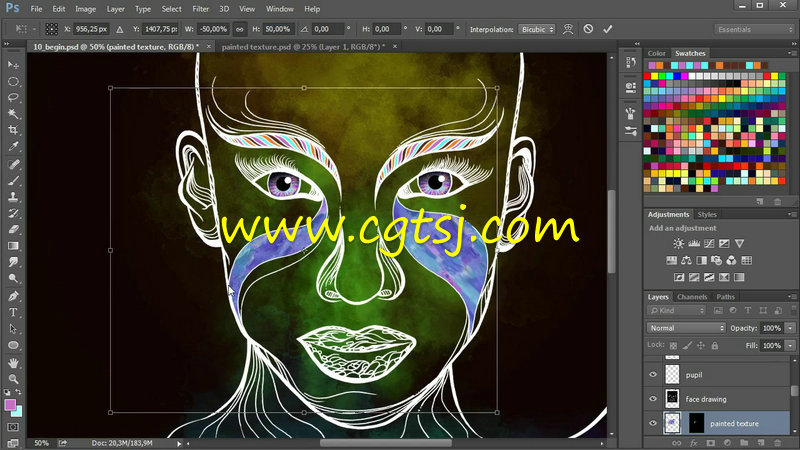
Task: Toggle lock position
Action: 701,345
